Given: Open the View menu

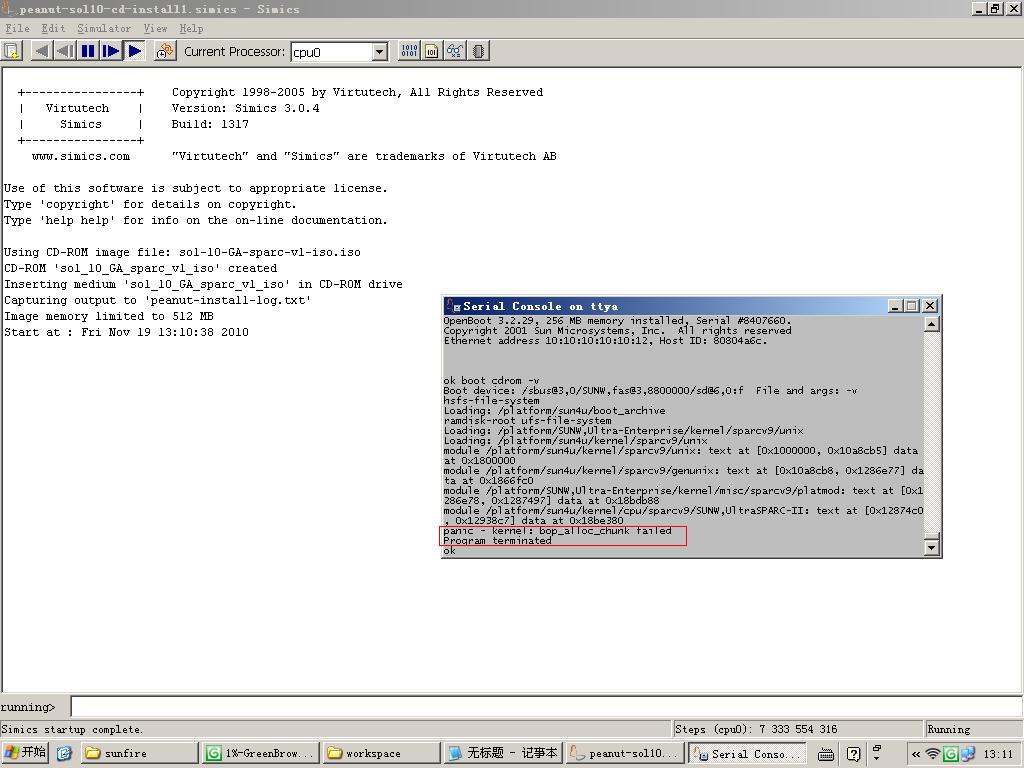Looking at the screenshot, I should coord(155,28).
